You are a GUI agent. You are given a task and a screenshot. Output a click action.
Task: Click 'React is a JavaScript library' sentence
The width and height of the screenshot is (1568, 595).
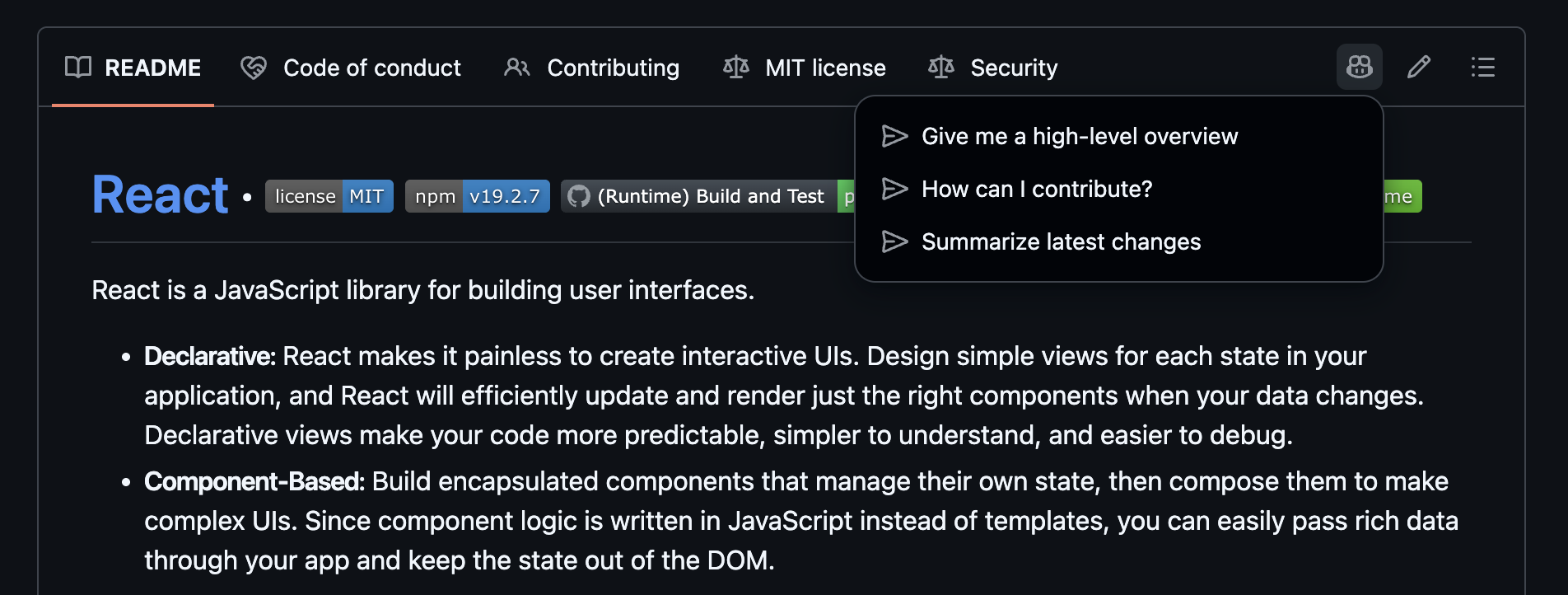(x=423, y=290)
